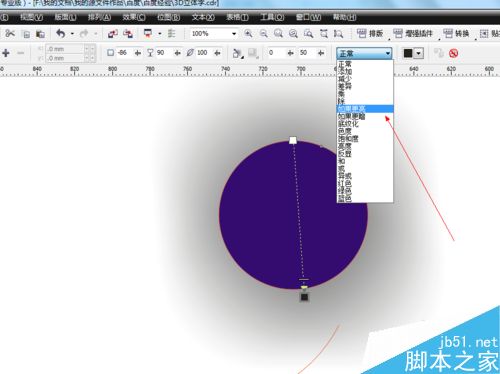The width and height of the screenshot is (500, 374).
Task: Click the delete preset minus icon
Action: point(21,53)
